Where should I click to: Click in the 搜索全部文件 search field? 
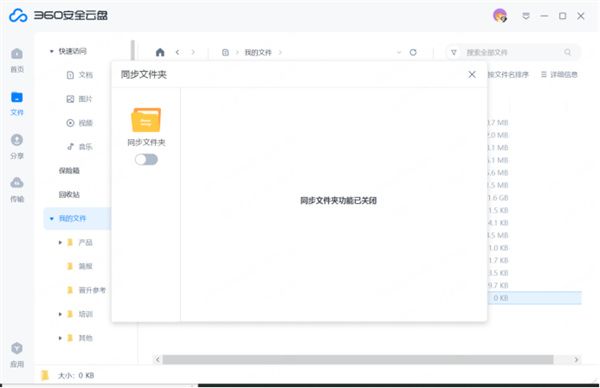[x=513, y=52]
